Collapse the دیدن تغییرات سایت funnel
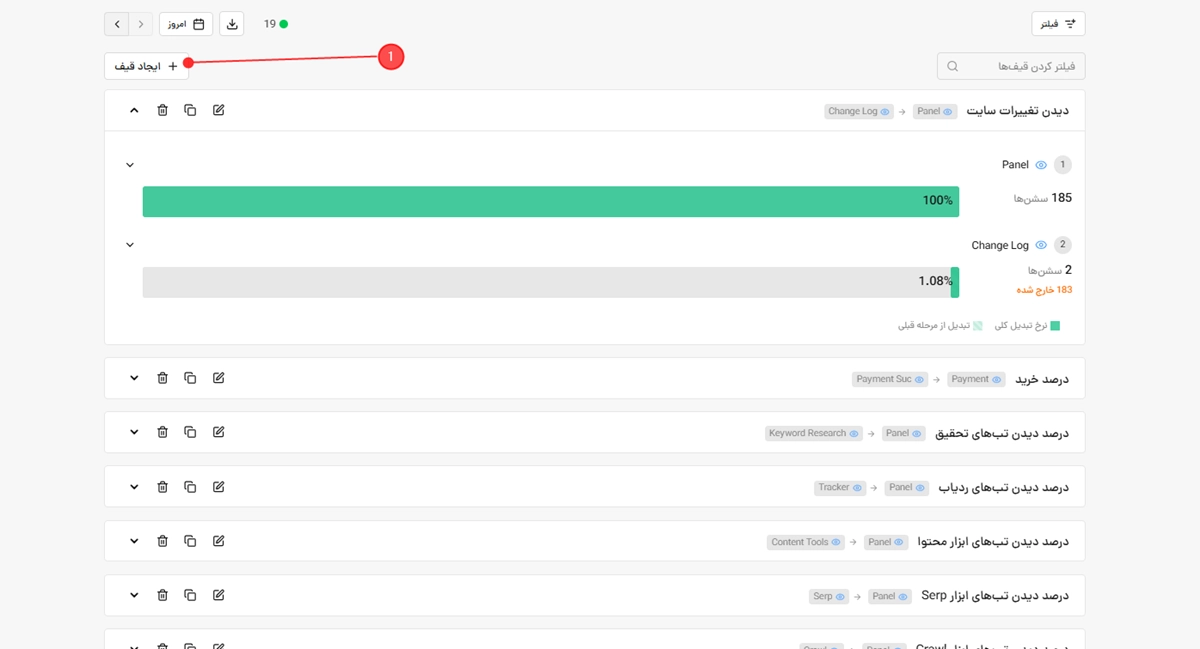Image resolution: width=1200 pixels, height=649 pixels. pos(134,110)
